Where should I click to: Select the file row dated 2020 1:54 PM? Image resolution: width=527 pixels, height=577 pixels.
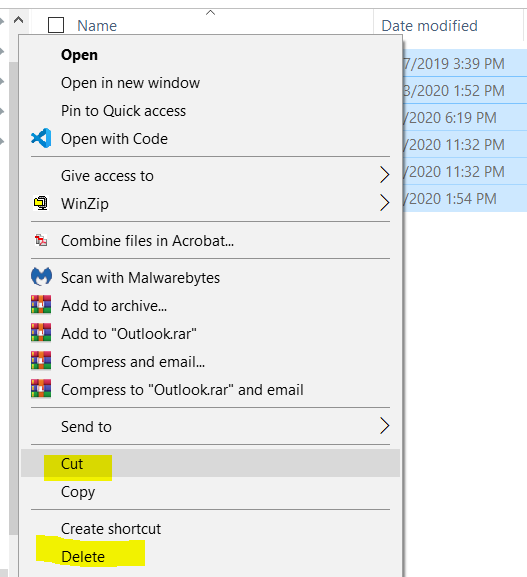[x=465, y=198]
